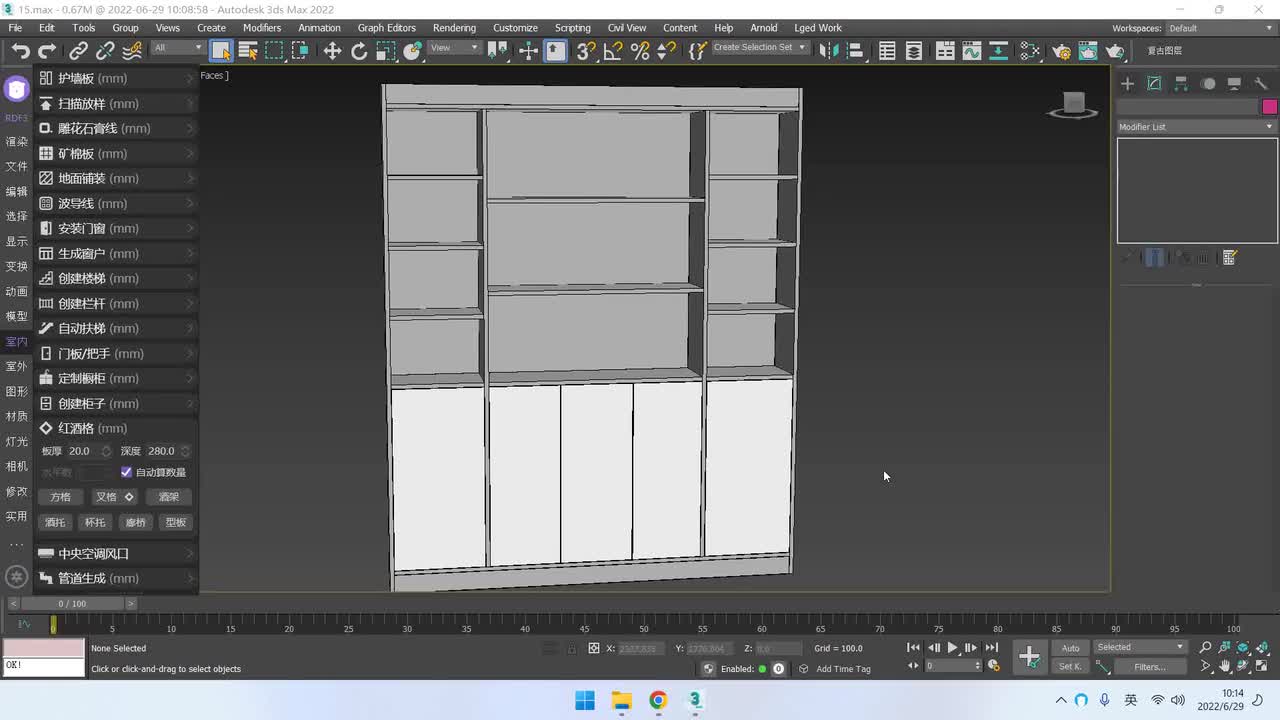This screenshot has width=1280, height=720.
Task: Open the Animation menu
Action: pyautogui.click(x=320, y=28)
